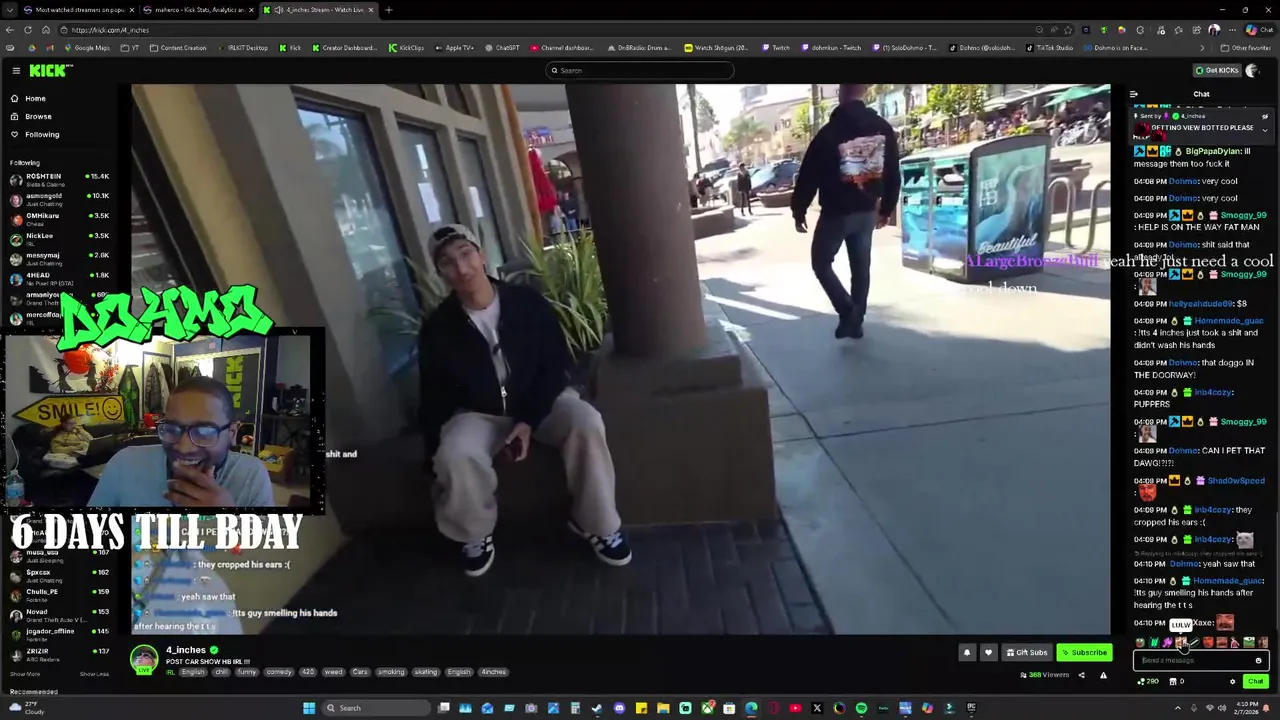Click the skating tag
This screenshot has height=720, width=1280.
point(426,672)
